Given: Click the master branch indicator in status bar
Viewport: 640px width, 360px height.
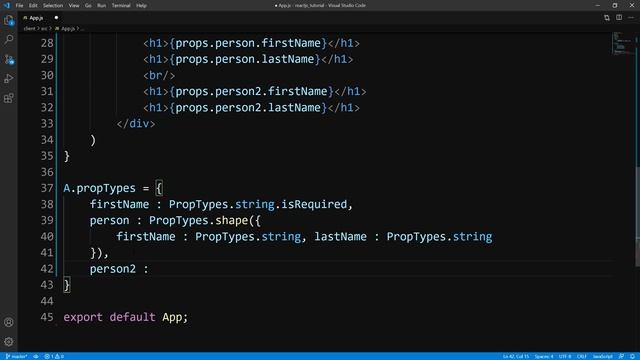Looking at the screenshot, I should point(16,356).
